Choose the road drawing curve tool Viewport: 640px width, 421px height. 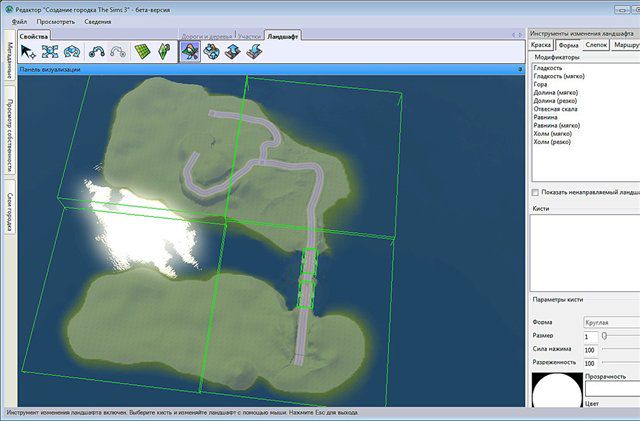[x=97, y=52]
